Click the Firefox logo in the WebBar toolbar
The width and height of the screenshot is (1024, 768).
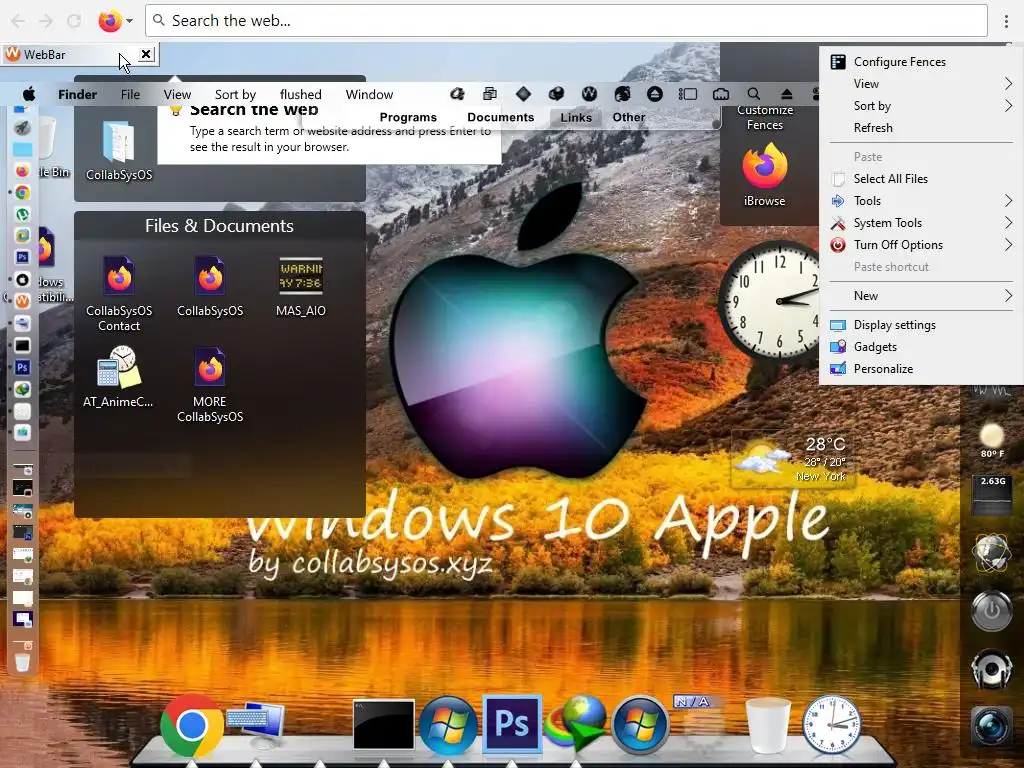[110, 21]
